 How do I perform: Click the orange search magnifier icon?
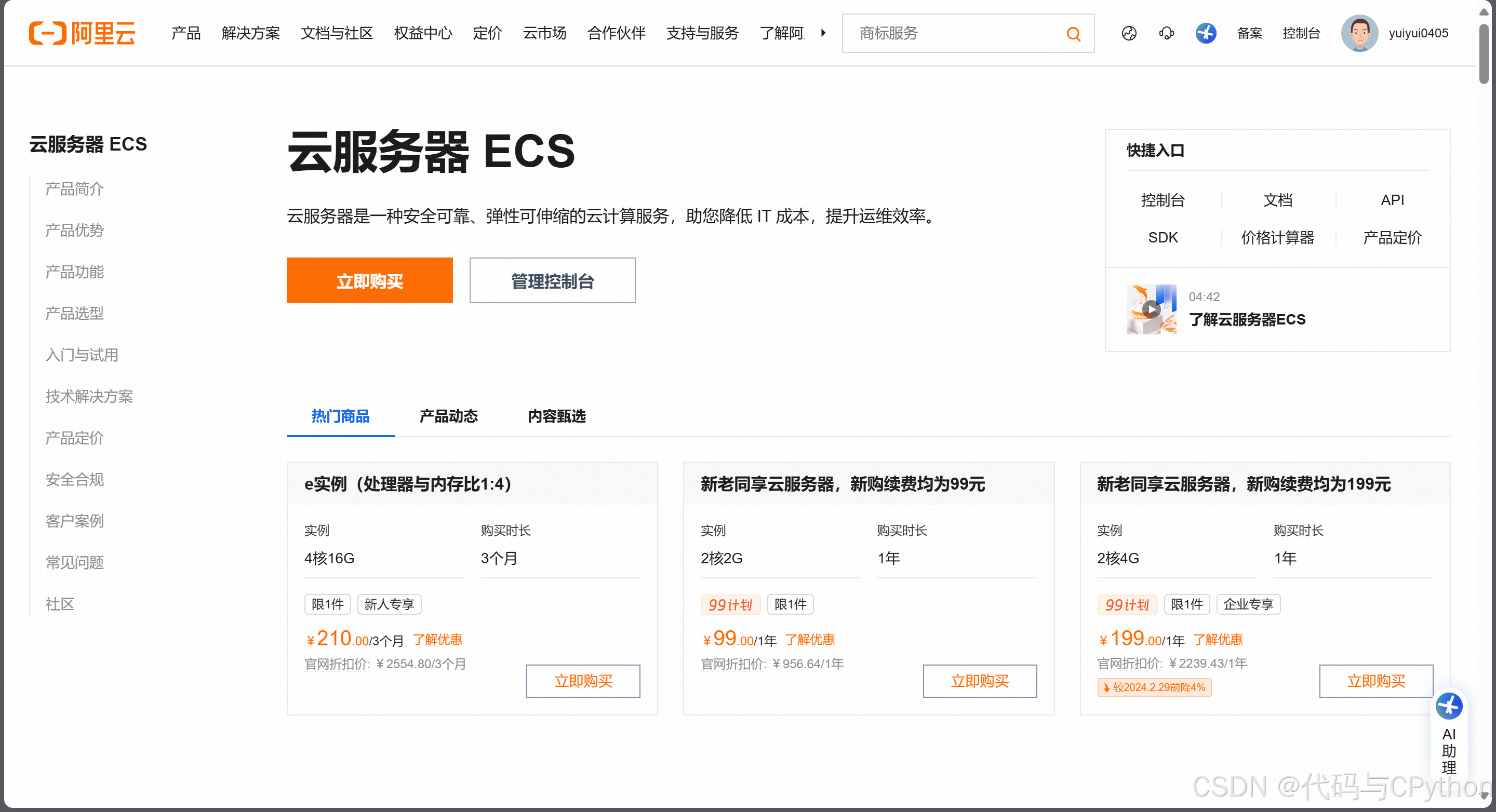[x=1073, y=34]
